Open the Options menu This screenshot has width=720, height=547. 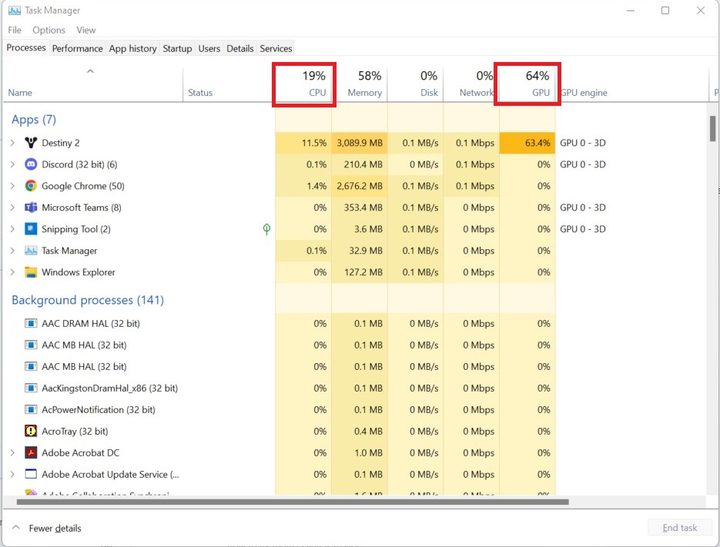pos(49,30)
